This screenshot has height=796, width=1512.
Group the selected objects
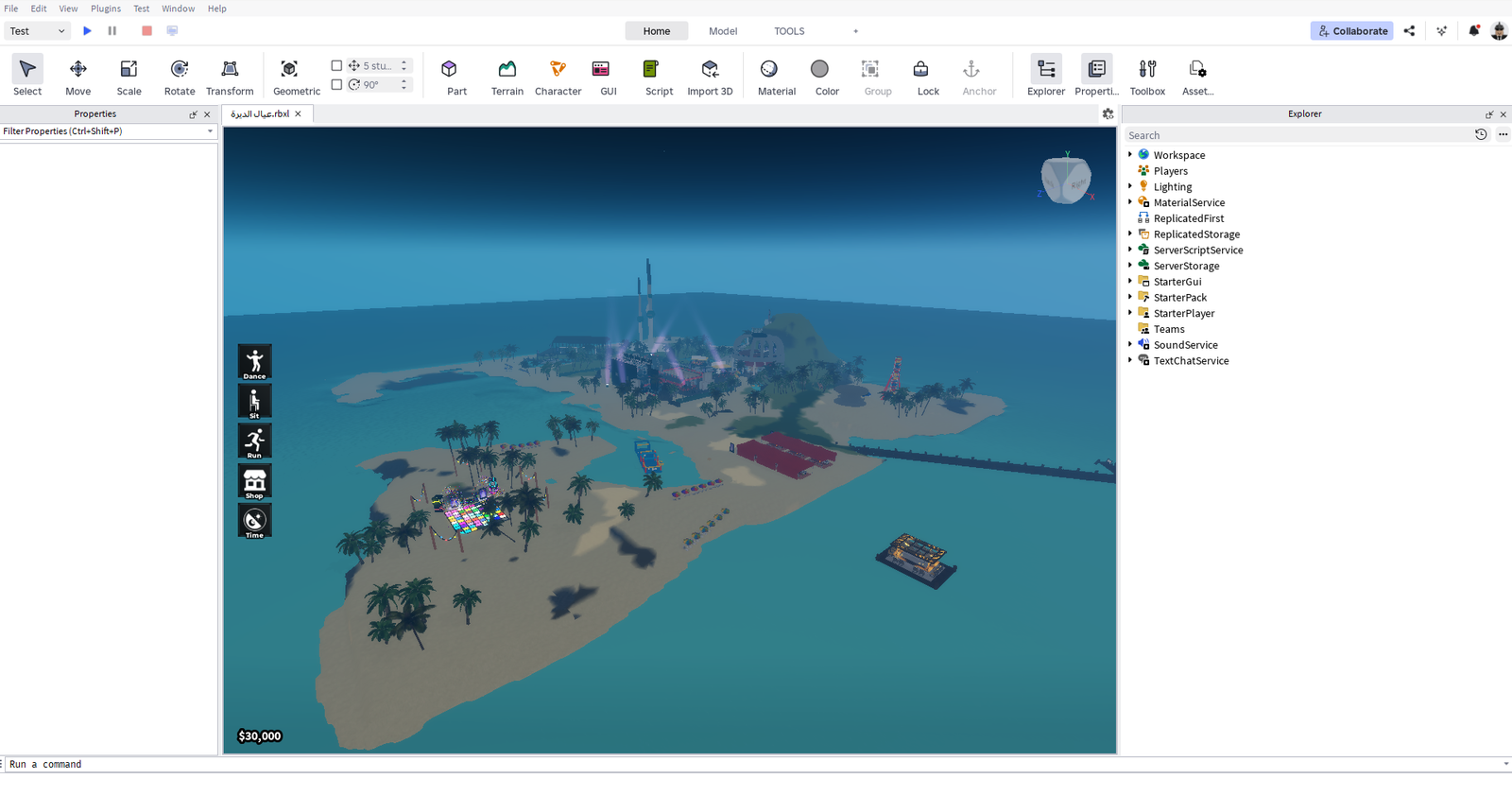point(878,76)
